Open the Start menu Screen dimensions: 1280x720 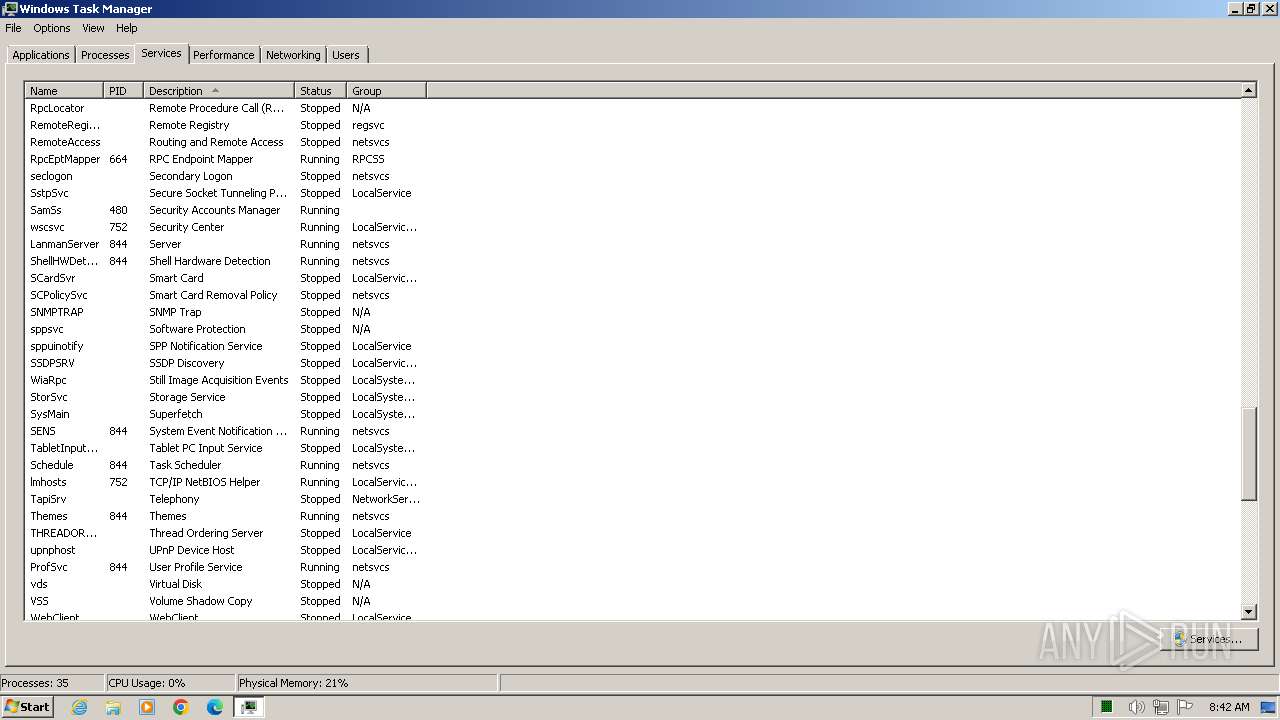(28, 707)
